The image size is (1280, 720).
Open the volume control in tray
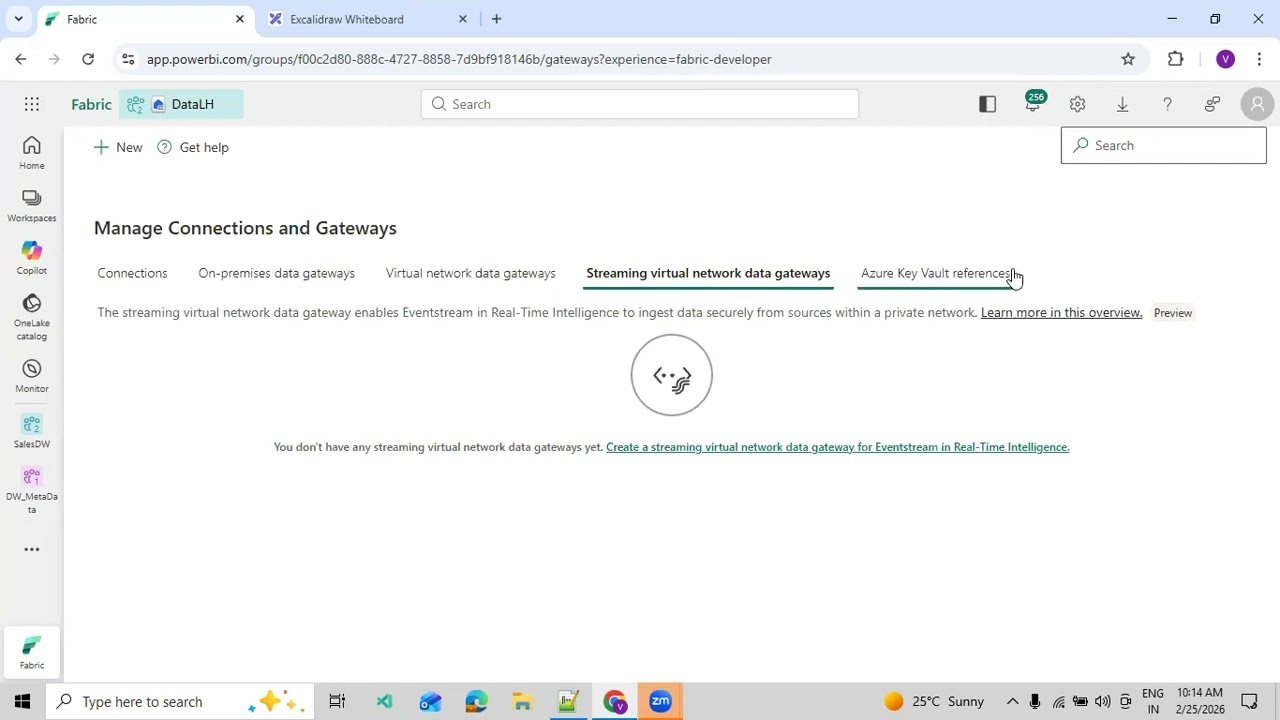pyautogui.click(x=1103, y=701)
